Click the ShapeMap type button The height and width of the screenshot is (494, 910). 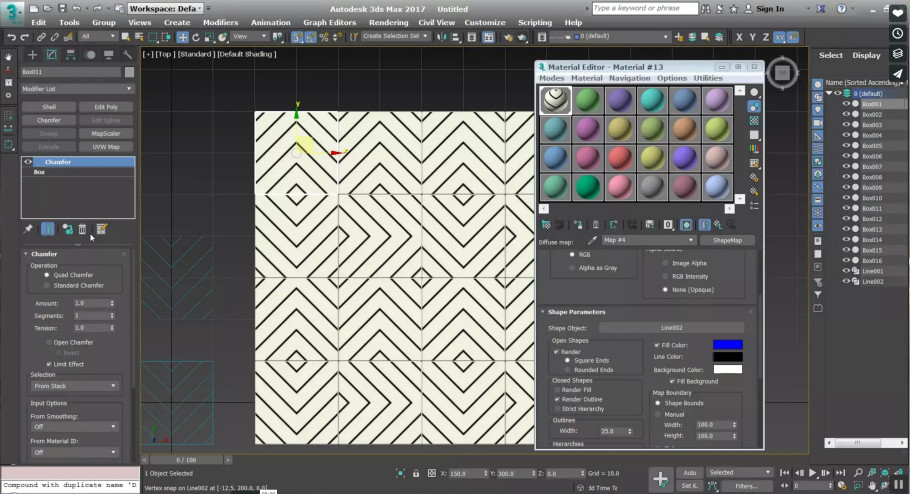tap(727, 240)
